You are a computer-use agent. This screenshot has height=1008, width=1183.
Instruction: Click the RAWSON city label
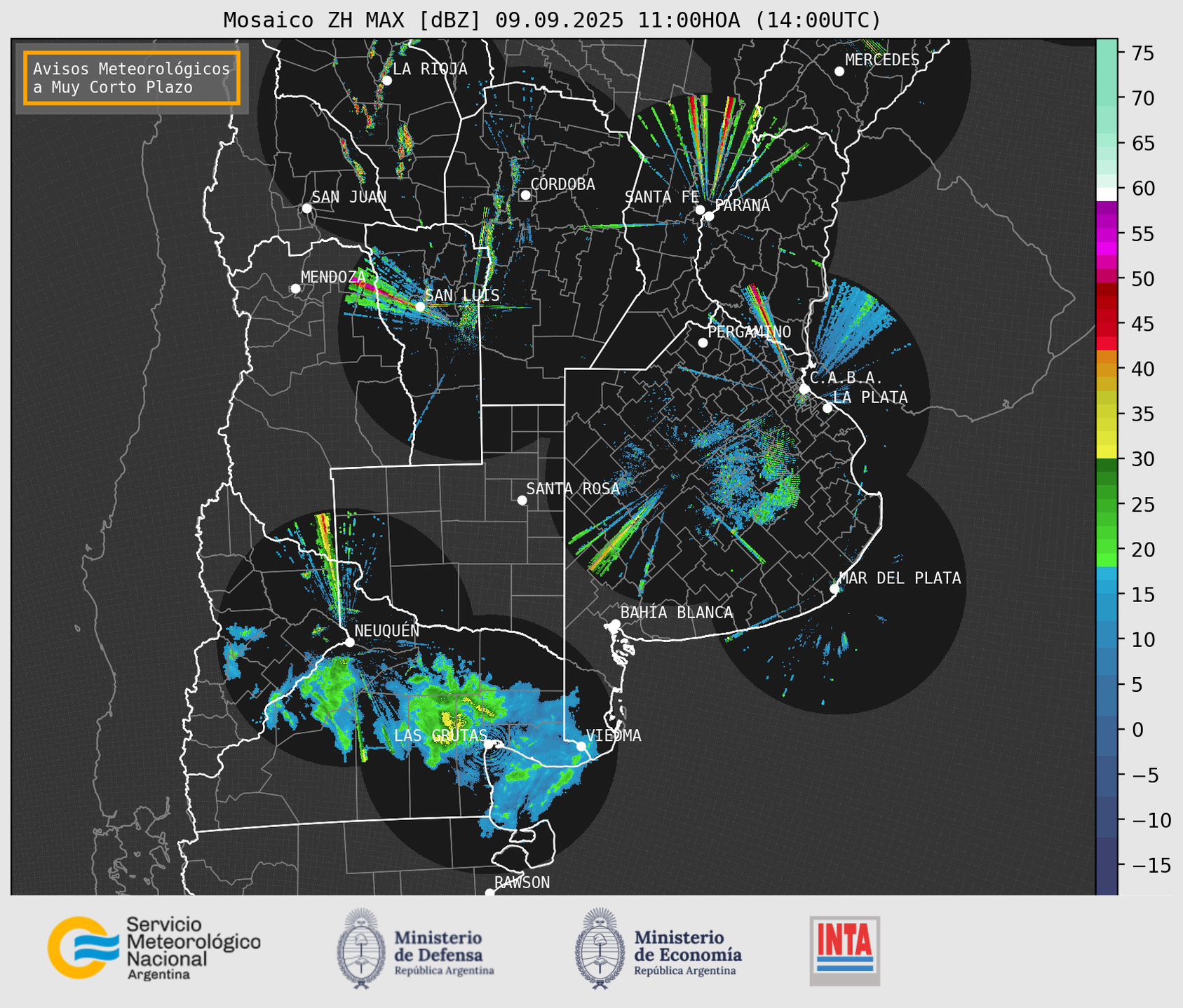coord(522,883)
